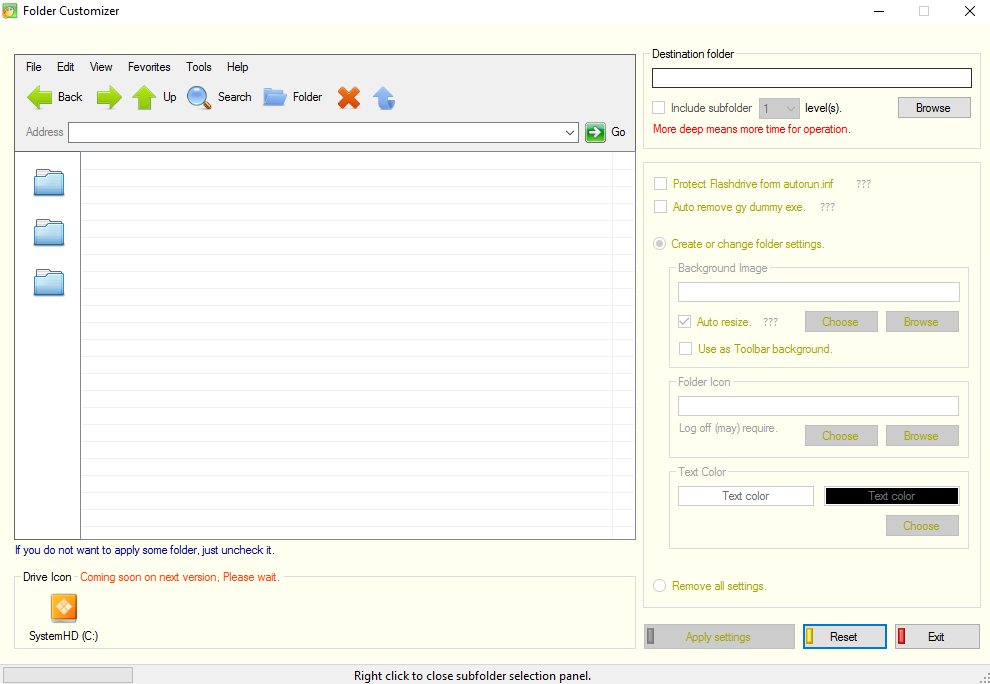Viewport: 990px width, 684px height.
Task: Open the Tools menu
Action: [x=199, y=67]
